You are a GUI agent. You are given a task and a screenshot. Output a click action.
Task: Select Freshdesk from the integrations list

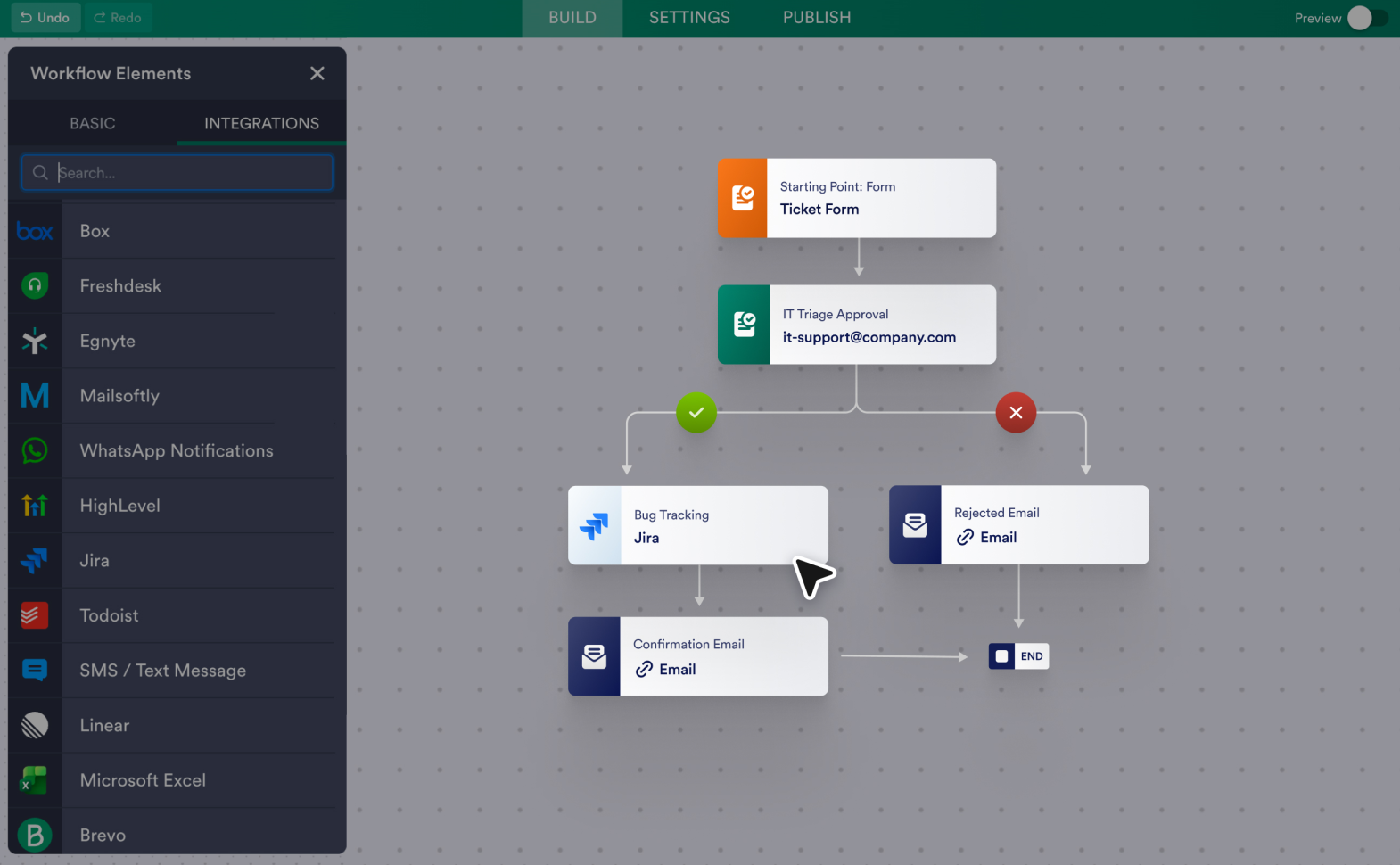pyautogui.click(x=120, y=286)
